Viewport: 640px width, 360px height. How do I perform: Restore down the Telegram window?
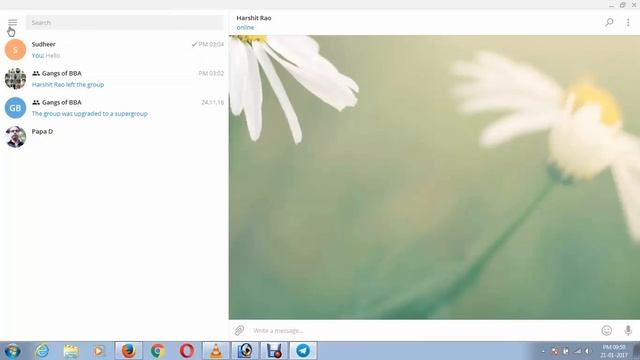622,5
